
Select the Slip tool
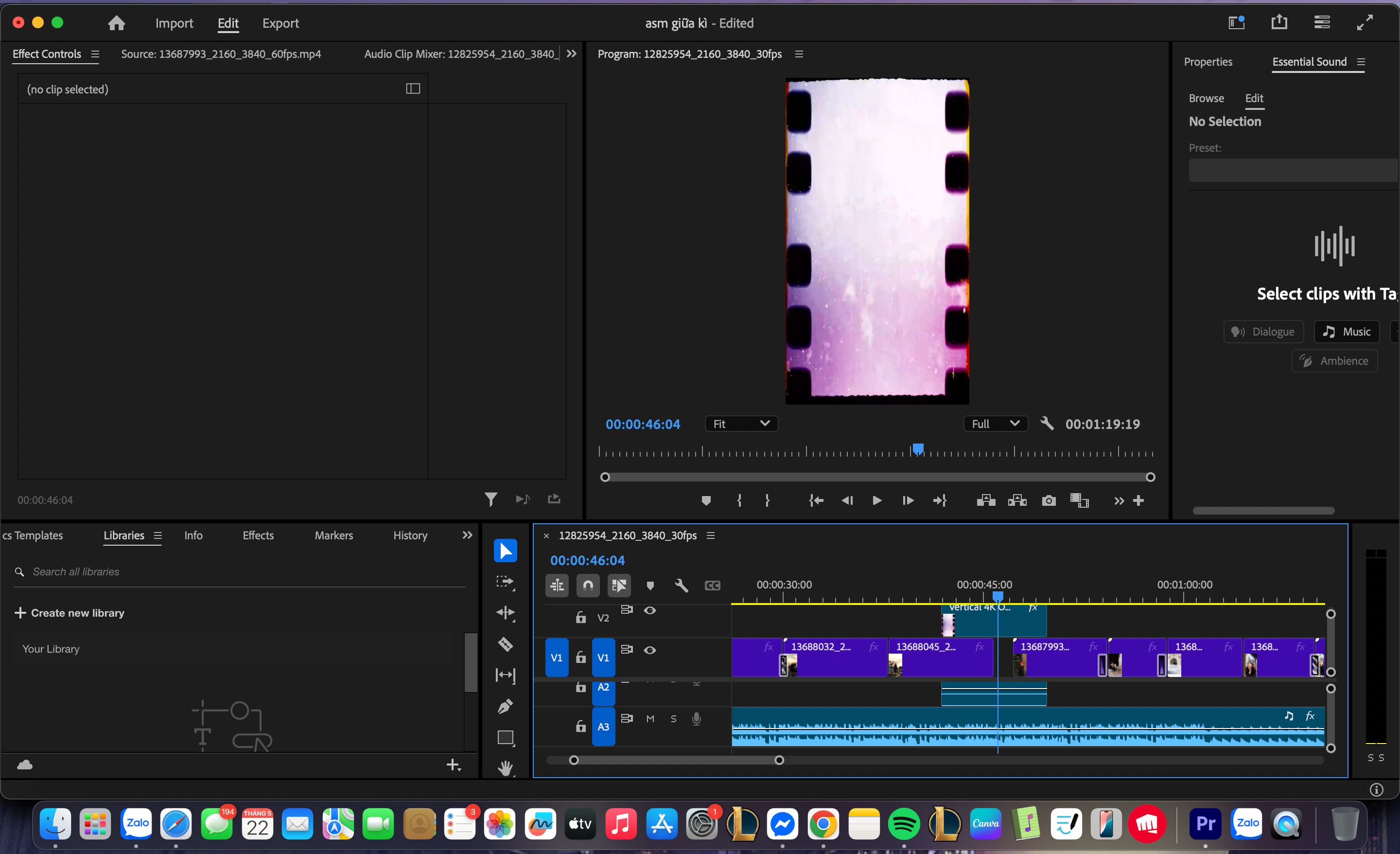pyautogui.click(x=505, y=675)
